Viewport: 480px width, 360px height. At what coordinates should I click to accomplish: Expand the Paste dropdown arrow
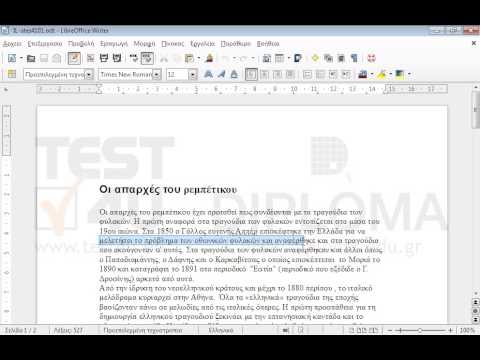(199, 59)
